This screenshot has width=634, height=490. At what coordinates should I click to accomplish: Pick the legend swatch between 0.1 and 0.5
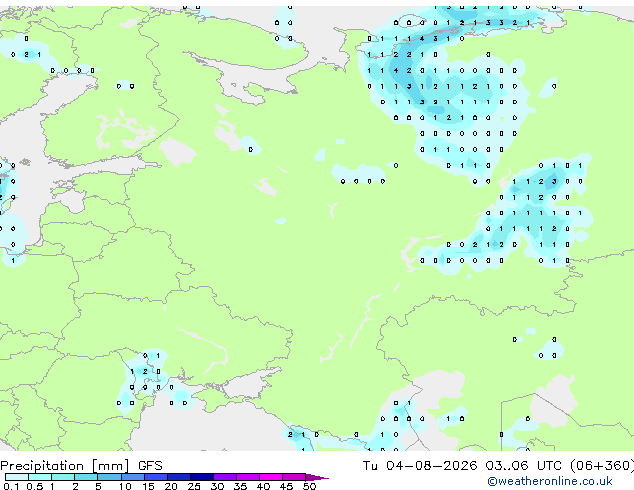point(17,477)
